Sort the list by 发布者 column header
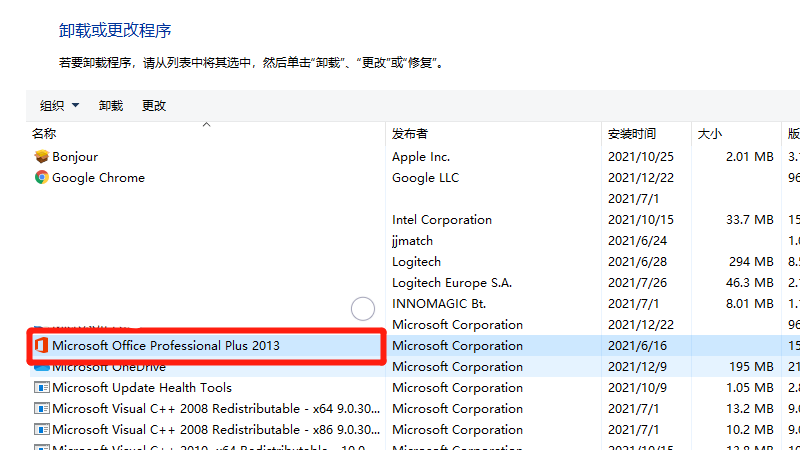Viewport: 800px width, 450px height. click(410, 134)
